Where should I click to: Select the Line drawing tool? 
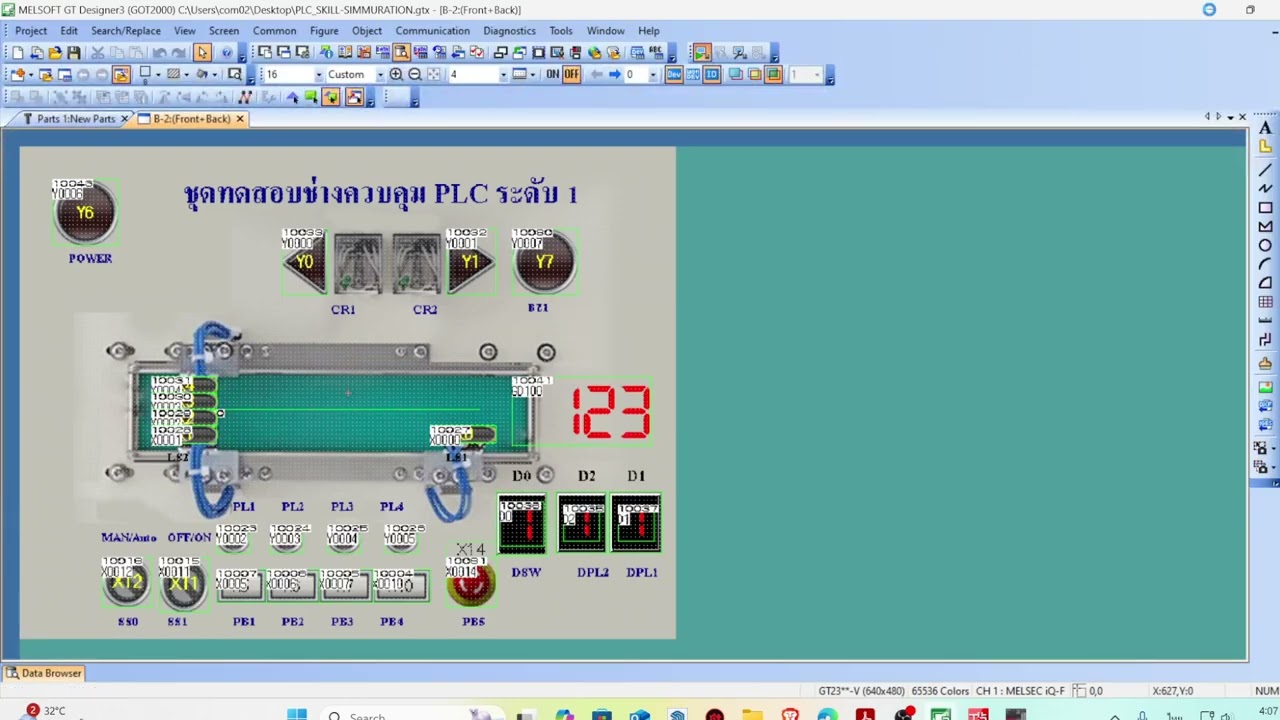1265,168
